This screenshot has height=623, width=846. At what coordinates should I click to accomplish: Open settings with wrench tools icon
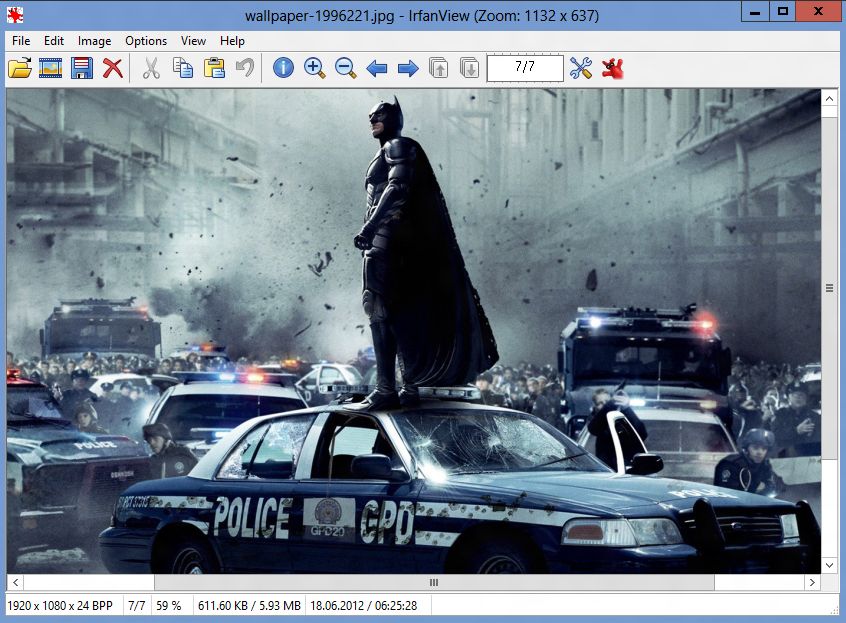pos(581,69)
